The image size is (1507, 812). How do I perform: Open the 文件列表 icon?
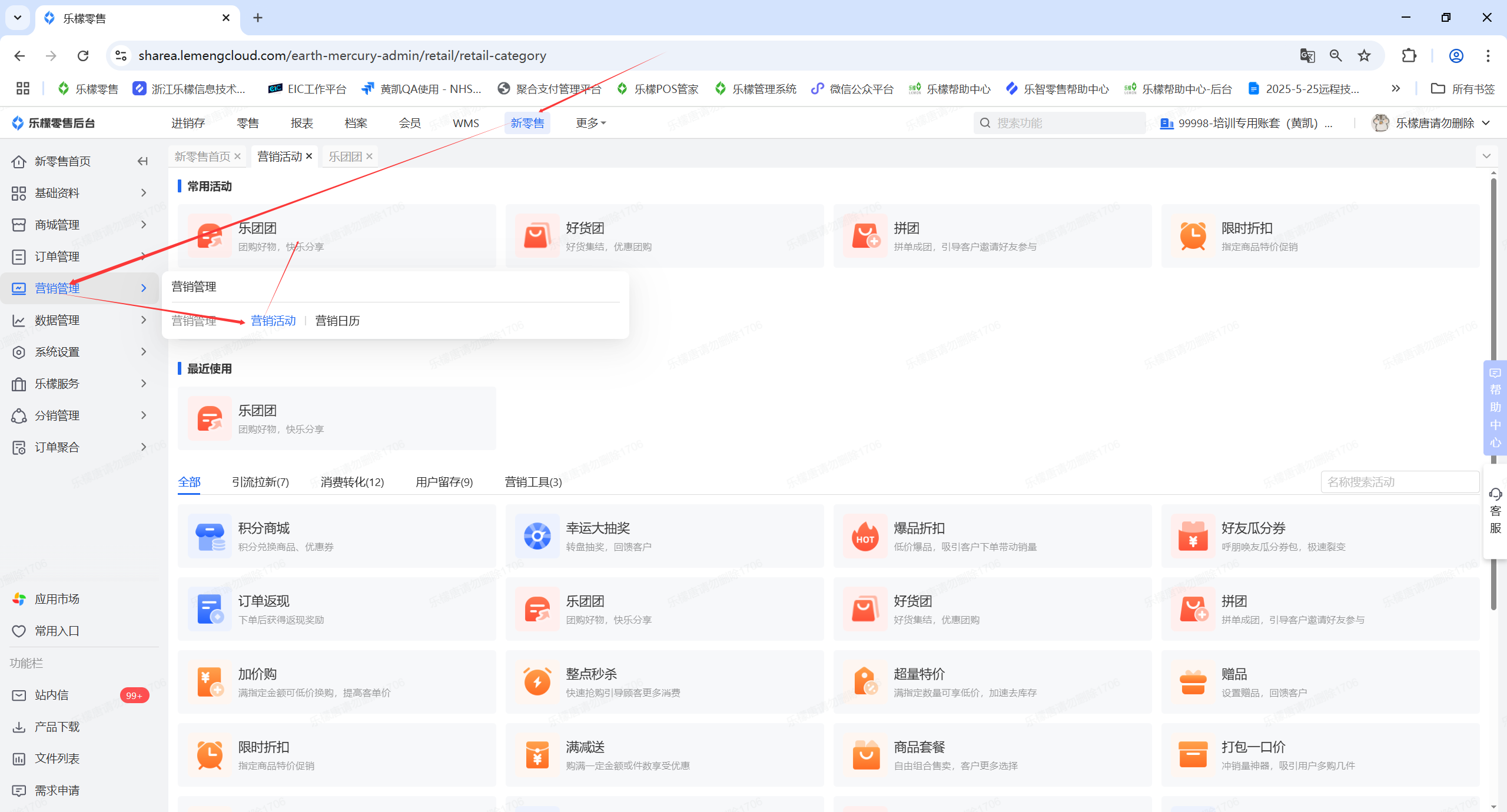19,758
